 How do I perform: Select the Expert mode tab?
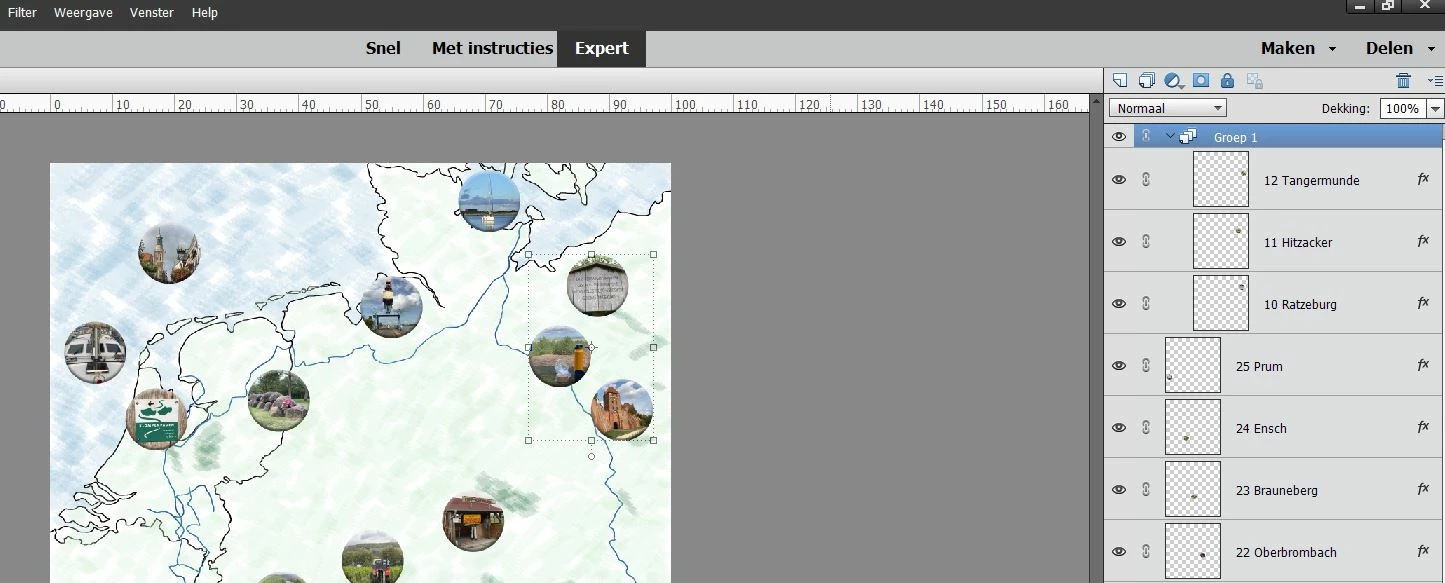[x=602, y=48]
